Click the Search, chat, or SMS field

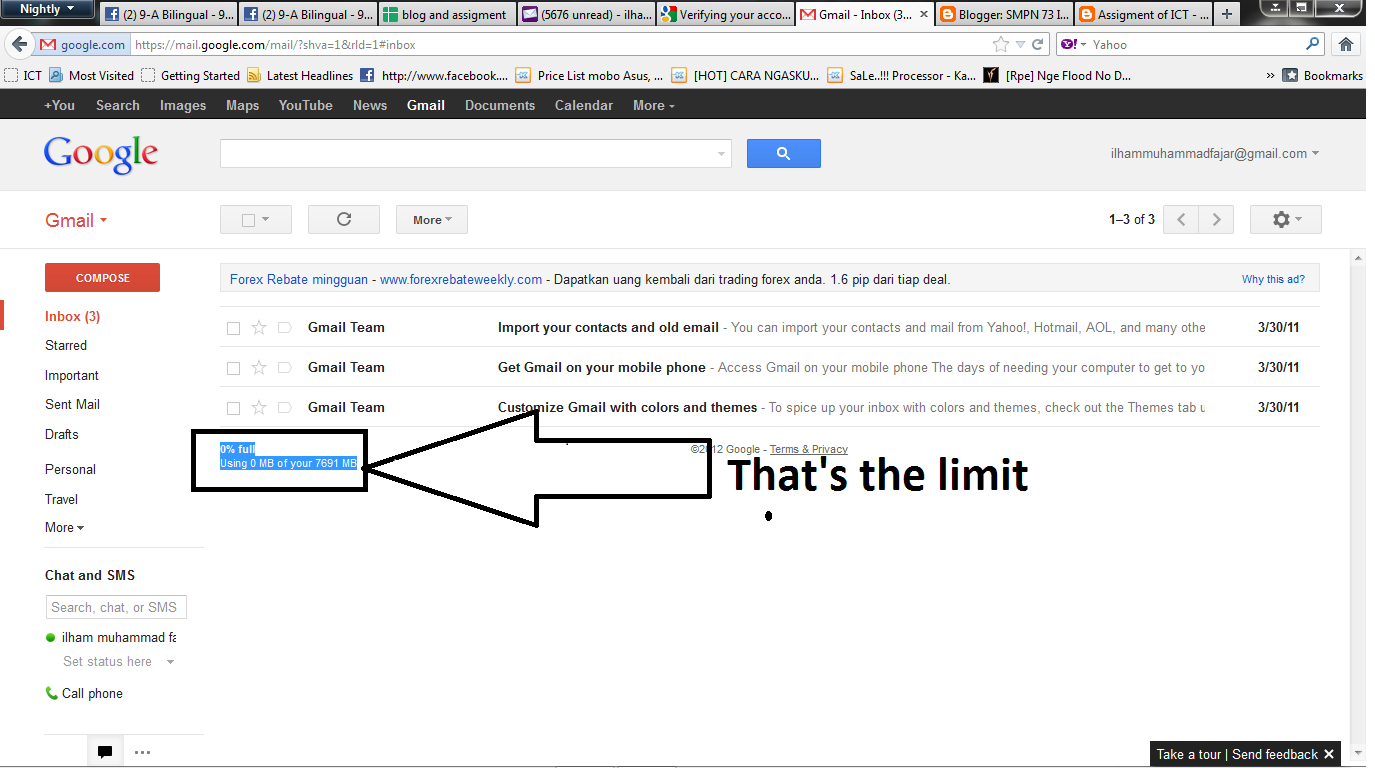[x=116, y=607]
